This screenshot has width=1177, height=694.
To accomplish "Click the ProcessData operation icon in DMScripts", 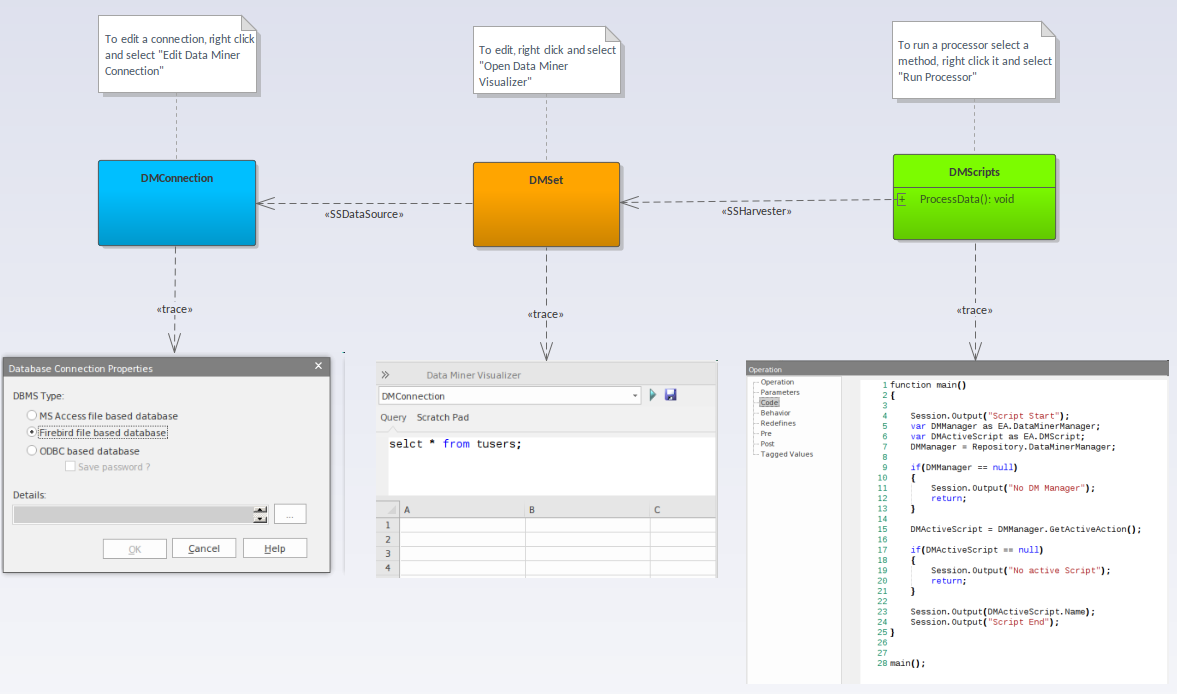I will coord(902,199).
